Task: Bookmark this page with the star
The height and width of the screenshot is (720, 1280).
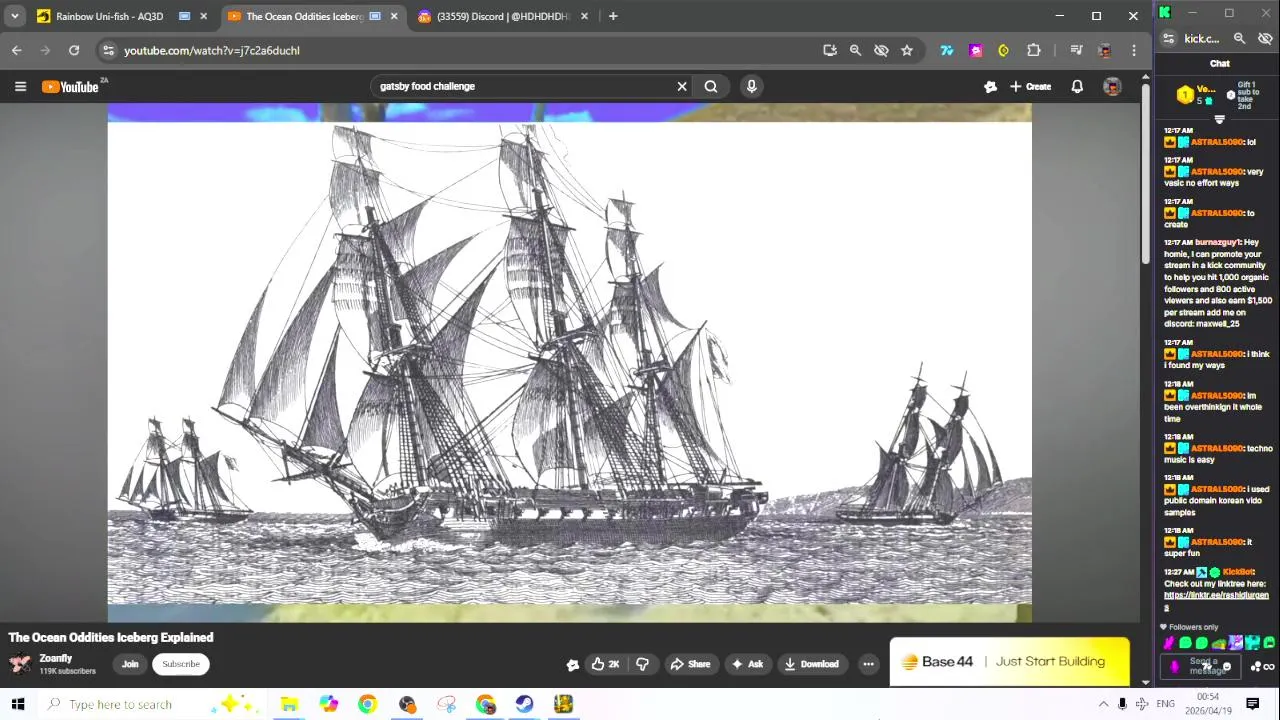Action: point(907,50)
